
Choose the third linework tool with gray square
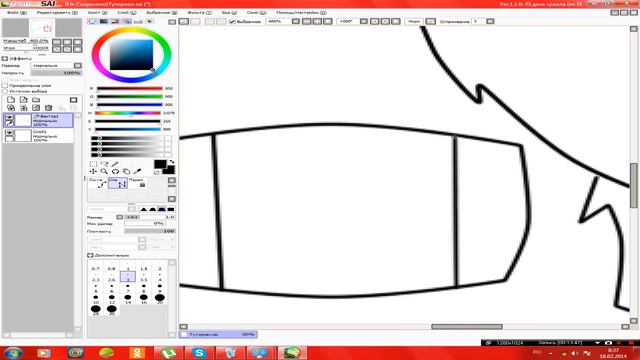(138, 183)
